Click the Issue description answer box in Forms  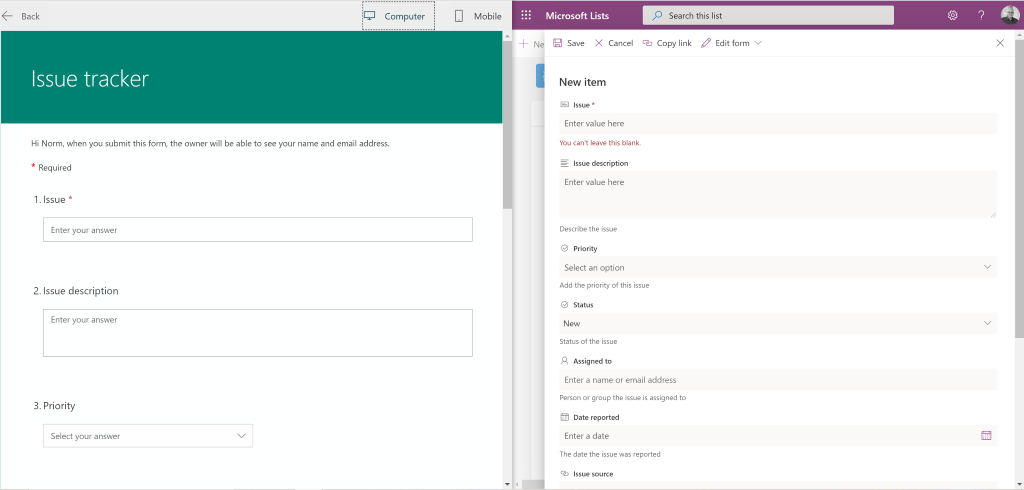tap(257, 333)
